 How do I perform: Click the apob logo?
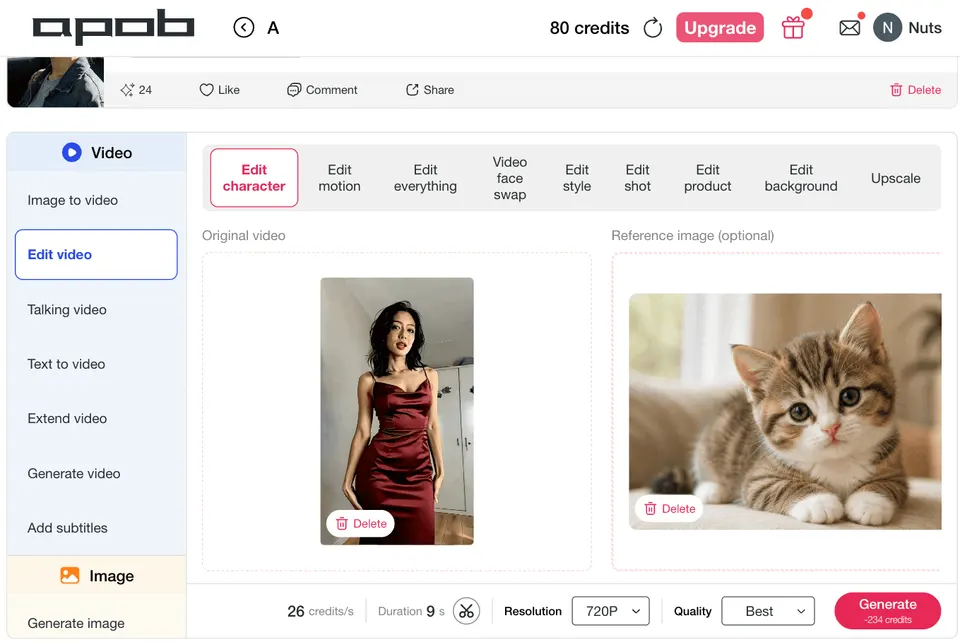click(x=113, y=27)
